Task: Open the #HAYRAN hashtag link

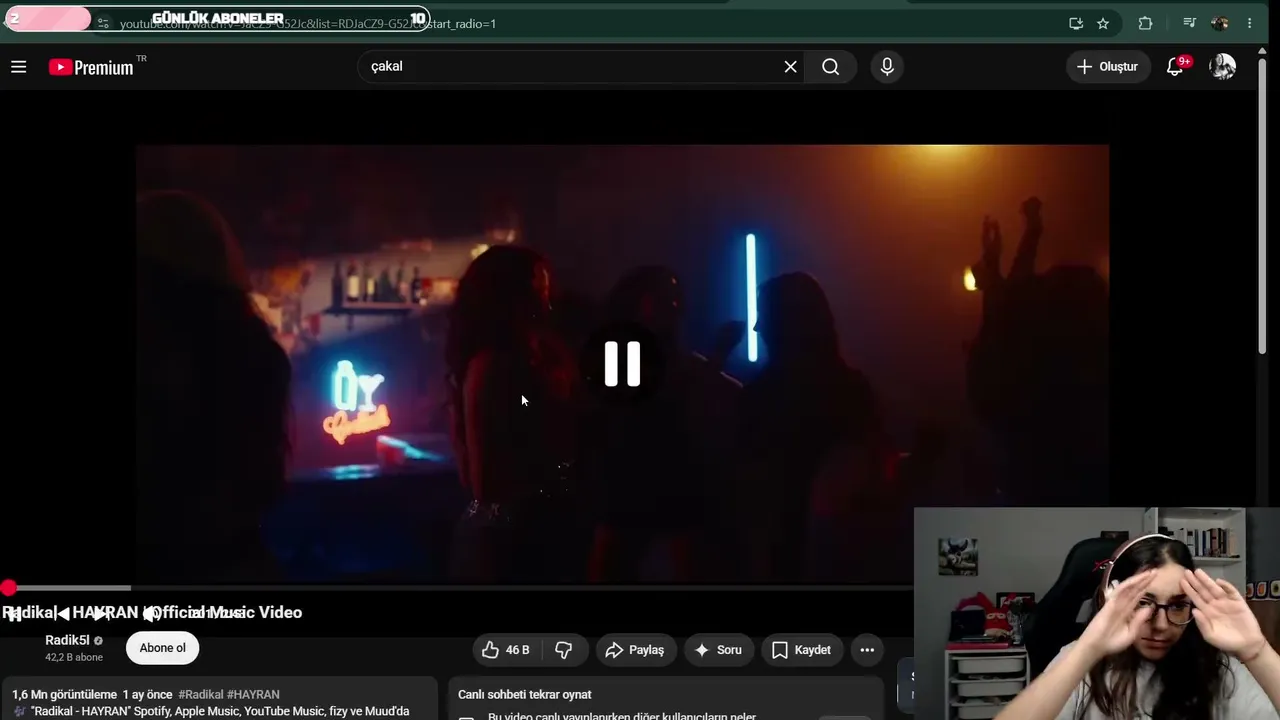Action: click(253, 694)
